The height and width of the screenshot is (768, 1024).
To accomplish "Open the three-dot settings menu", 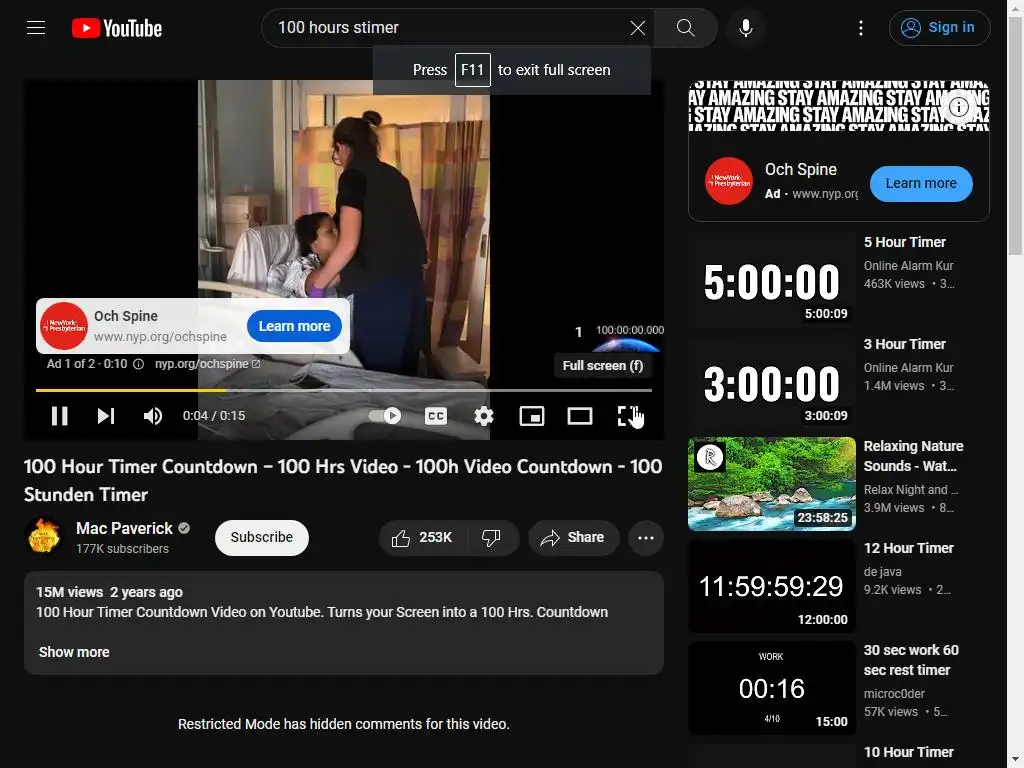I will coord(861,27).
